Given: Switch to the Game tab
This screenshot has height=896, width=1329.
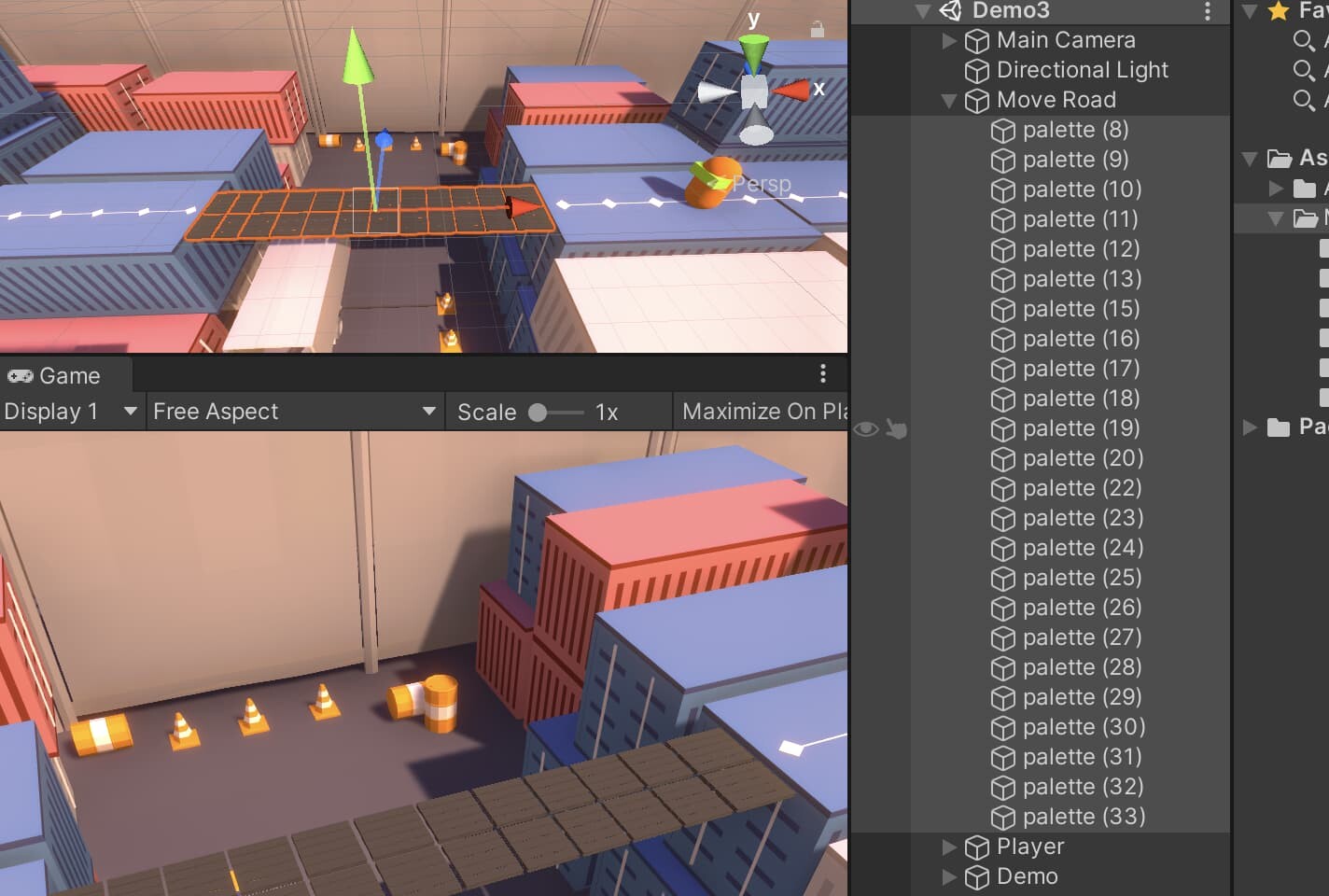Looking at the screenshot, I should pos(65,375).
